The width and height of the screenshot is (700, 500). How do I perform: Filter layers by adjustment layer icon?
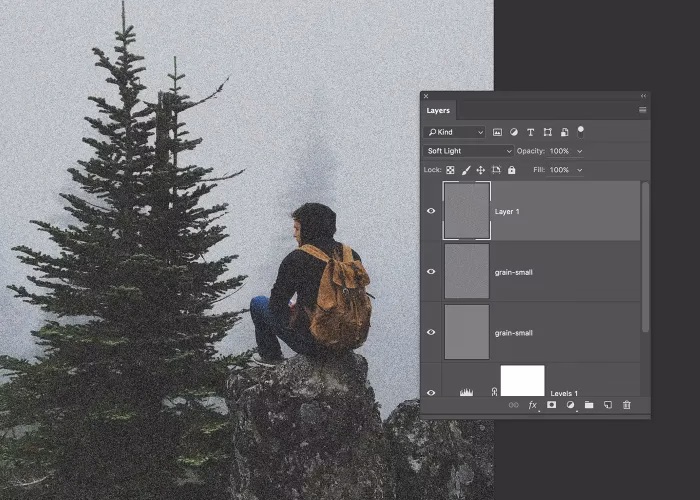pyautogui.click(x=514, y=132)
